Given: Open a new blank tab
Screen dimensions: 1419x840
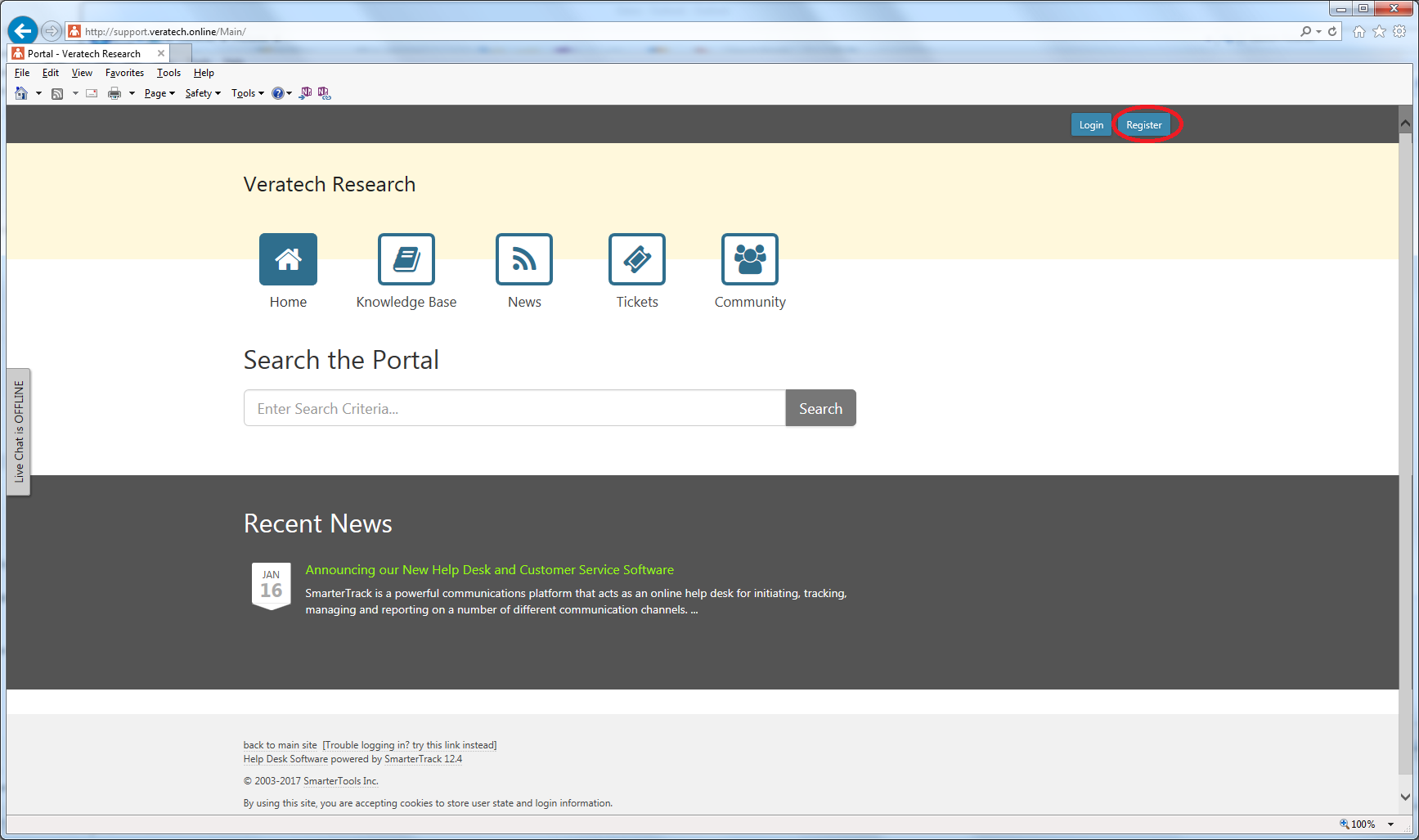Looking at the screenshot, I should click(182, 53).
